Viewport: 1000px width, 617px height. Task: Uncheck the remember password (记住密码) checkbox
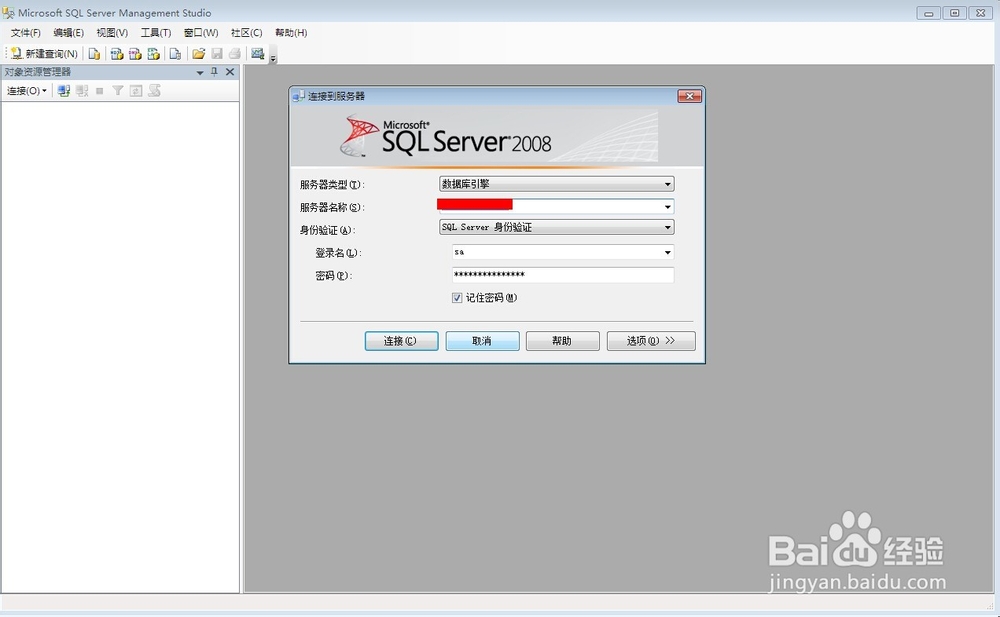pyautogui.click(x=457, y=298)
